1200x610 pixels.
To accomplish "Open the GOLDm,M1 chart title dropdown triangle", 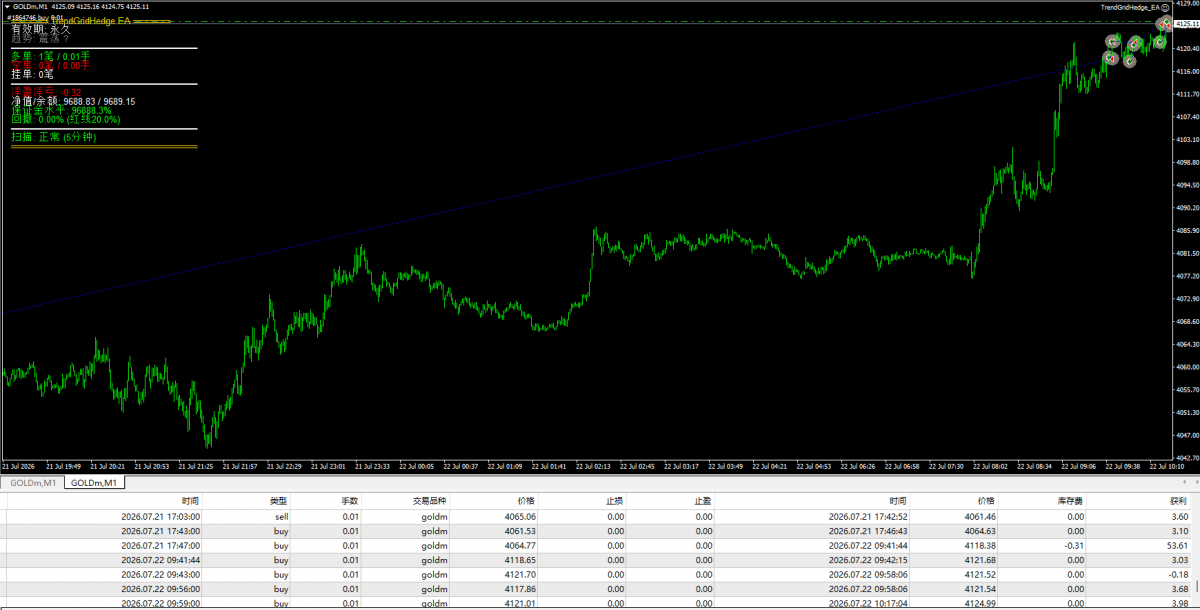I will [x=5, y=6].
